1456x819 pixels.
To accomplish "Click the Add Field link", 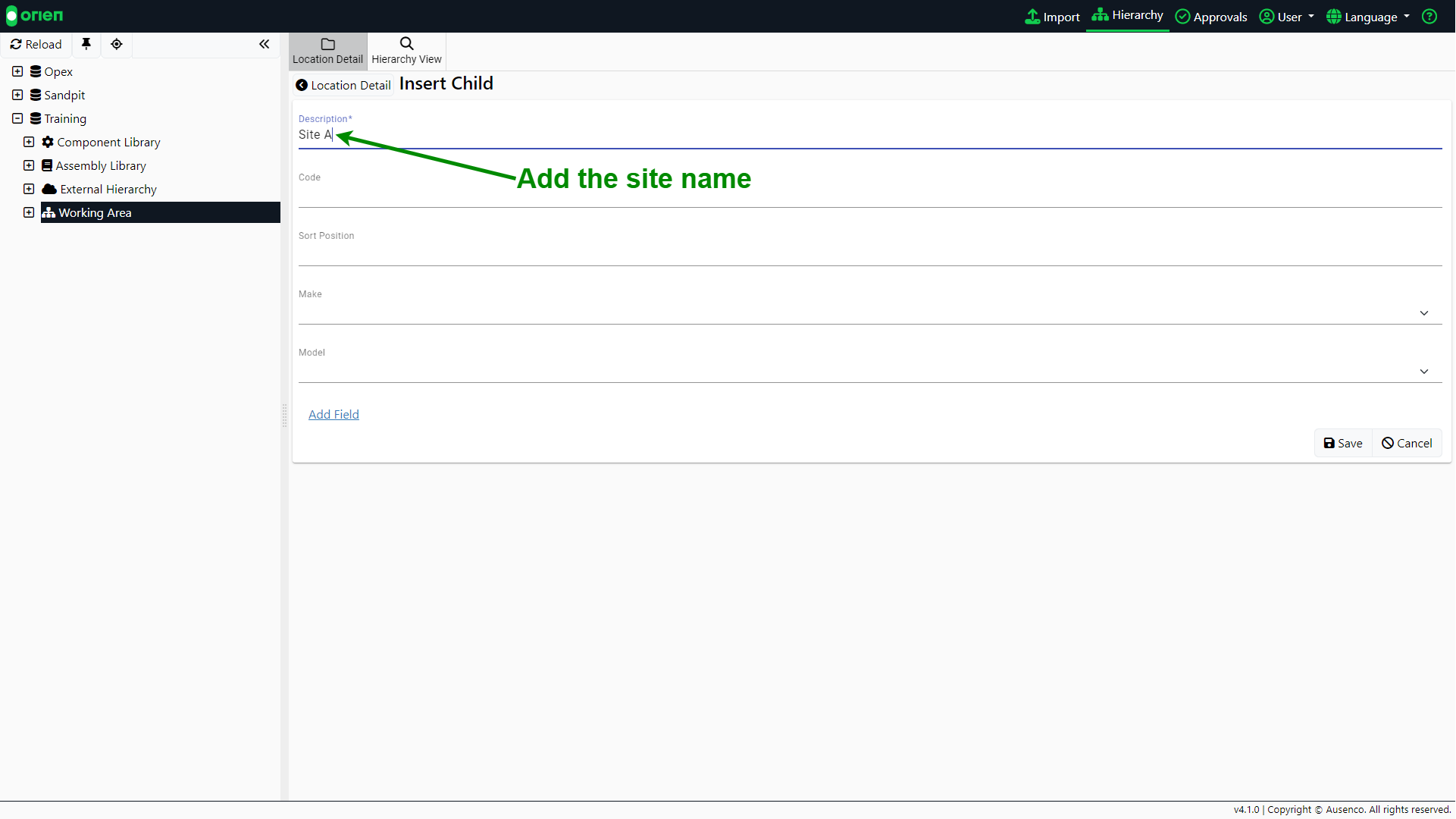I will 333,415.
